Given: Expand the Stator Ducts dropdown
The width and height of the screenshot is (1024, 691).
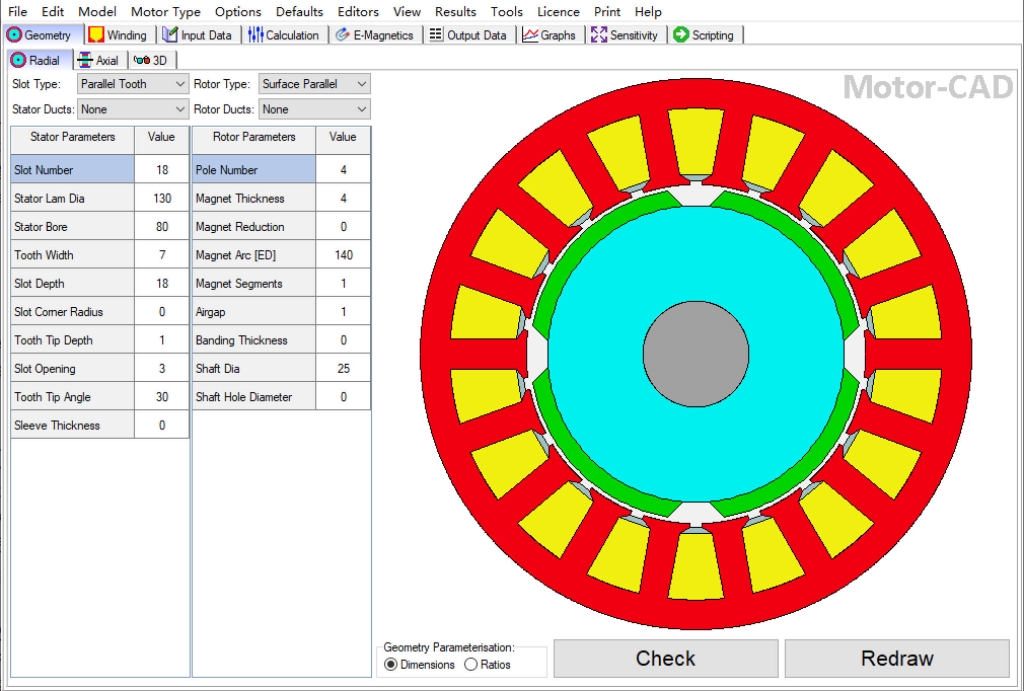Looking at the screenshot, I should coord(133,109).
